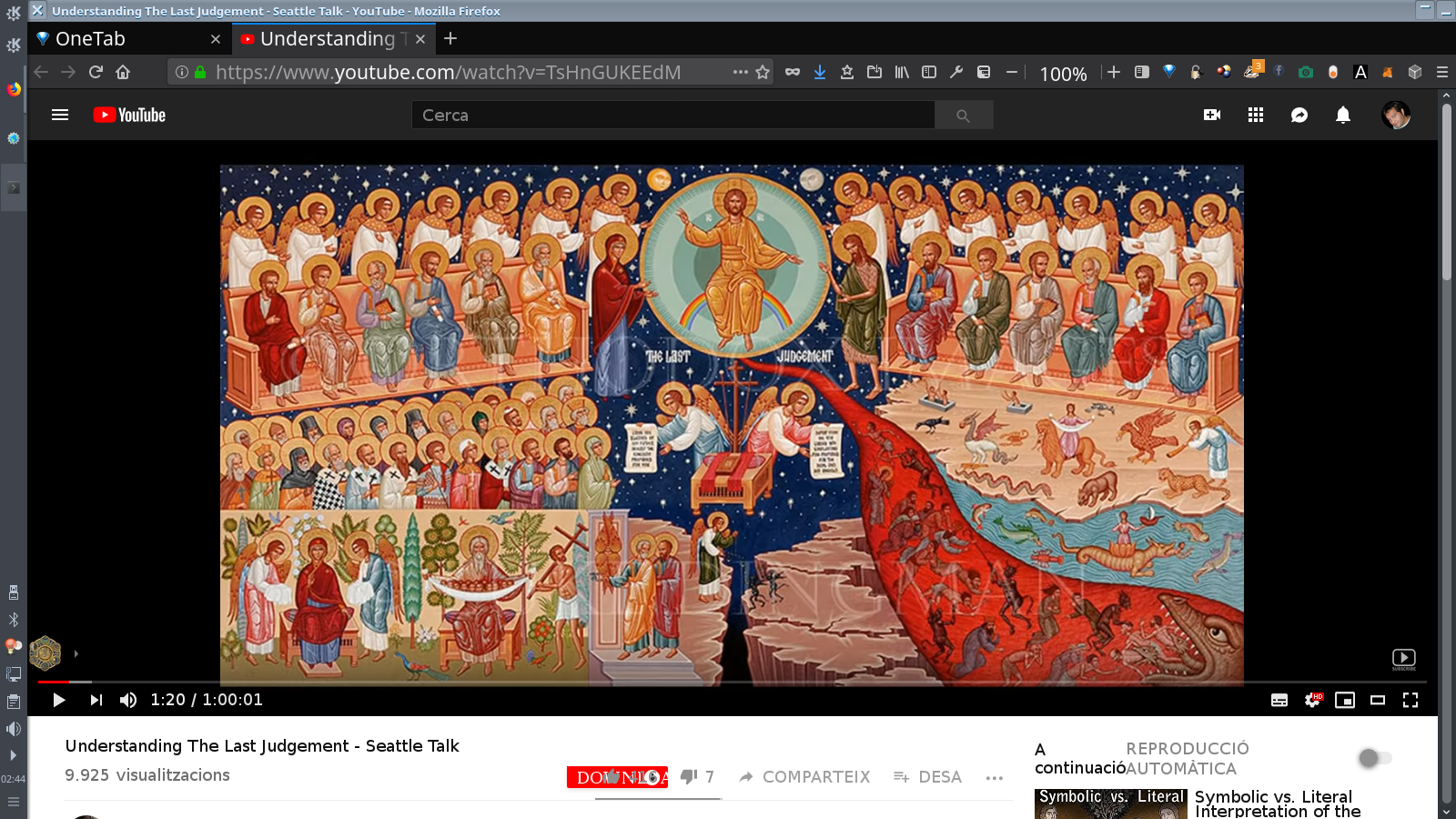This screenshot has width=1456, height=819.
Task: Switch to miniplayer mode
Action: [1345, 700]
